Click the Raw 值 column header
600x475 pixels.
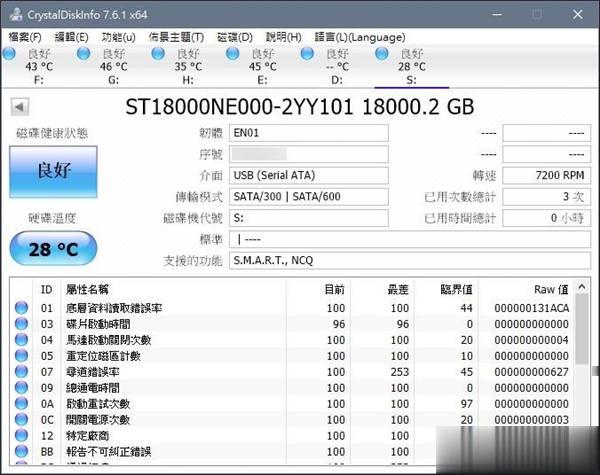[551, 289]
